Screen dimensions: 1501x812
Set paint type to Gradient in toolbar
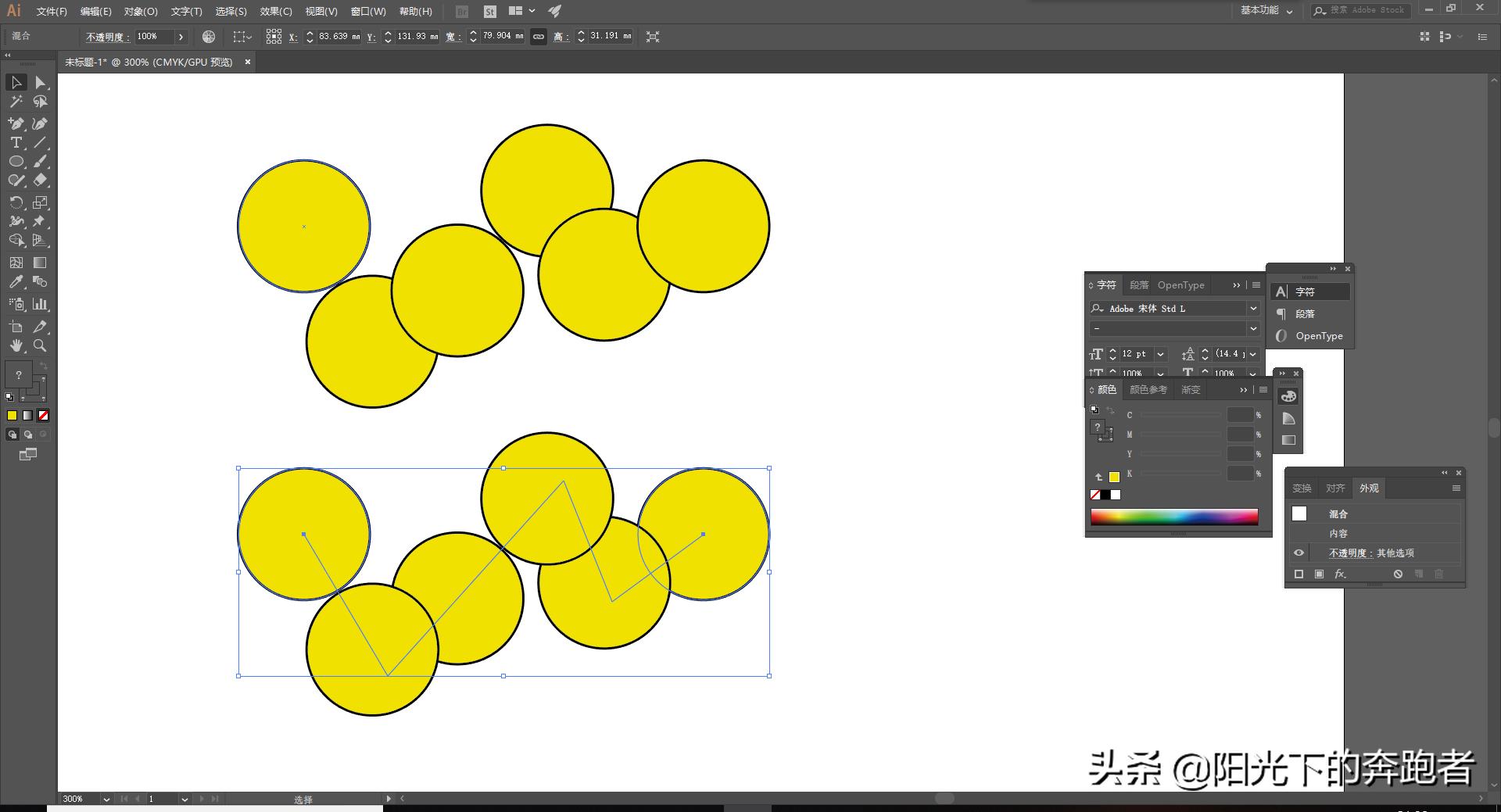click(x=28, y=416)
